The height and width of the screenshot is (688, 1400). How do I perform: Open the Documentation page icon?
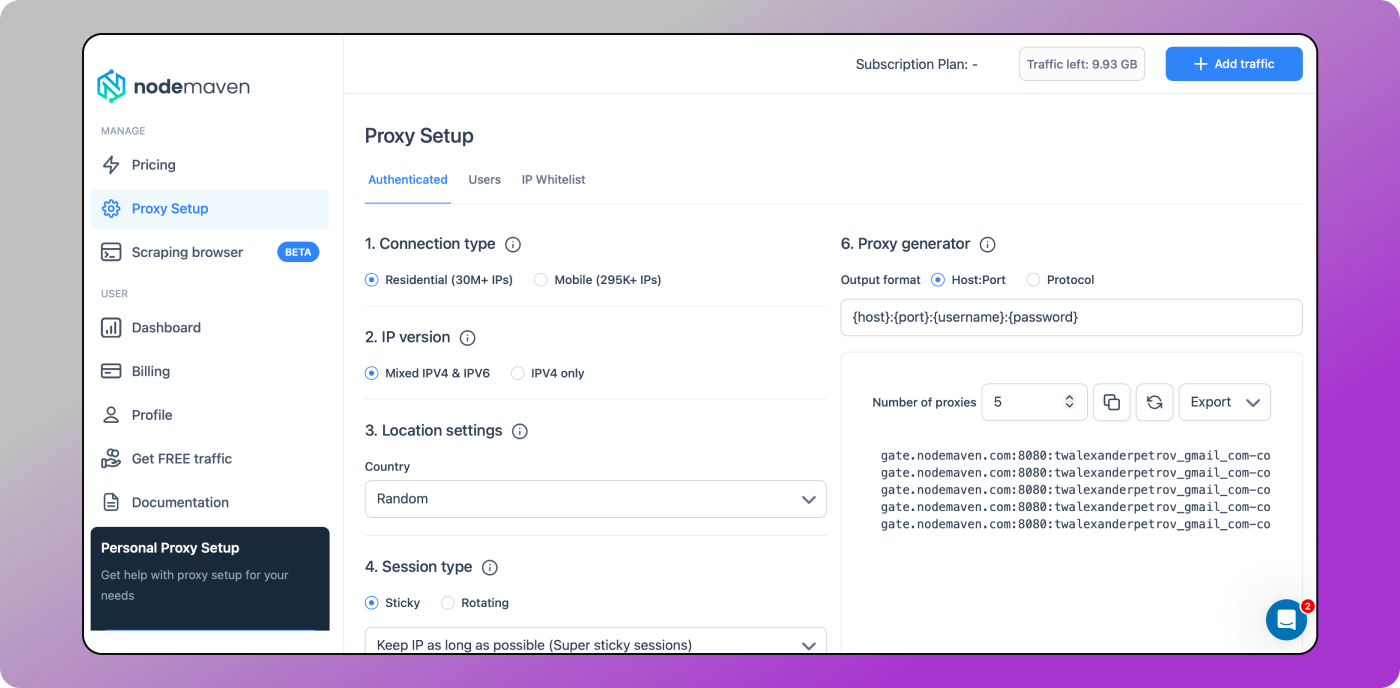click(x=111, y=501)
